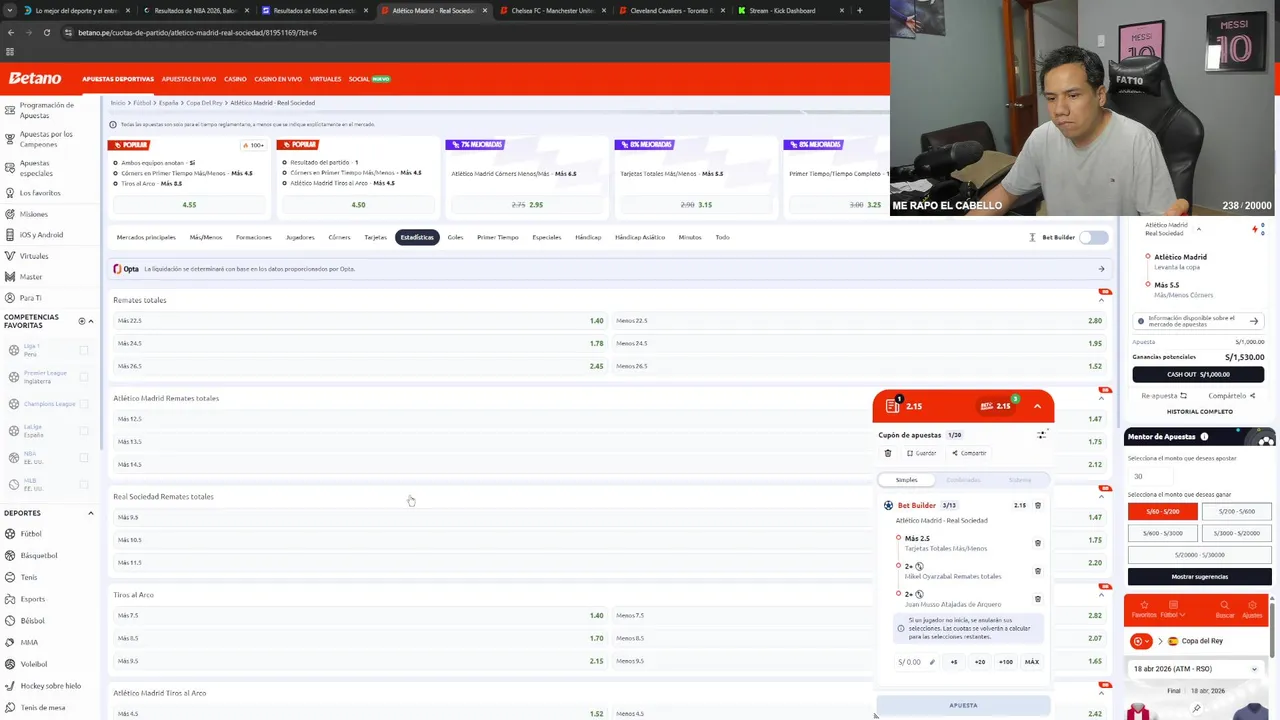
Task: Check the Premier League Inglaterra checkbox
Action: (84, 377)
